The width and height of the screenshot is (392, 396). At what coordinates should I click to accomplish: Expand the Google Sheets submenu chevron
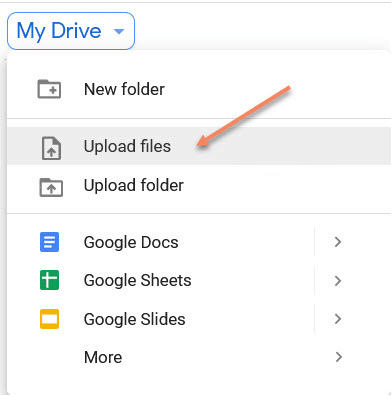coord(338,281)
